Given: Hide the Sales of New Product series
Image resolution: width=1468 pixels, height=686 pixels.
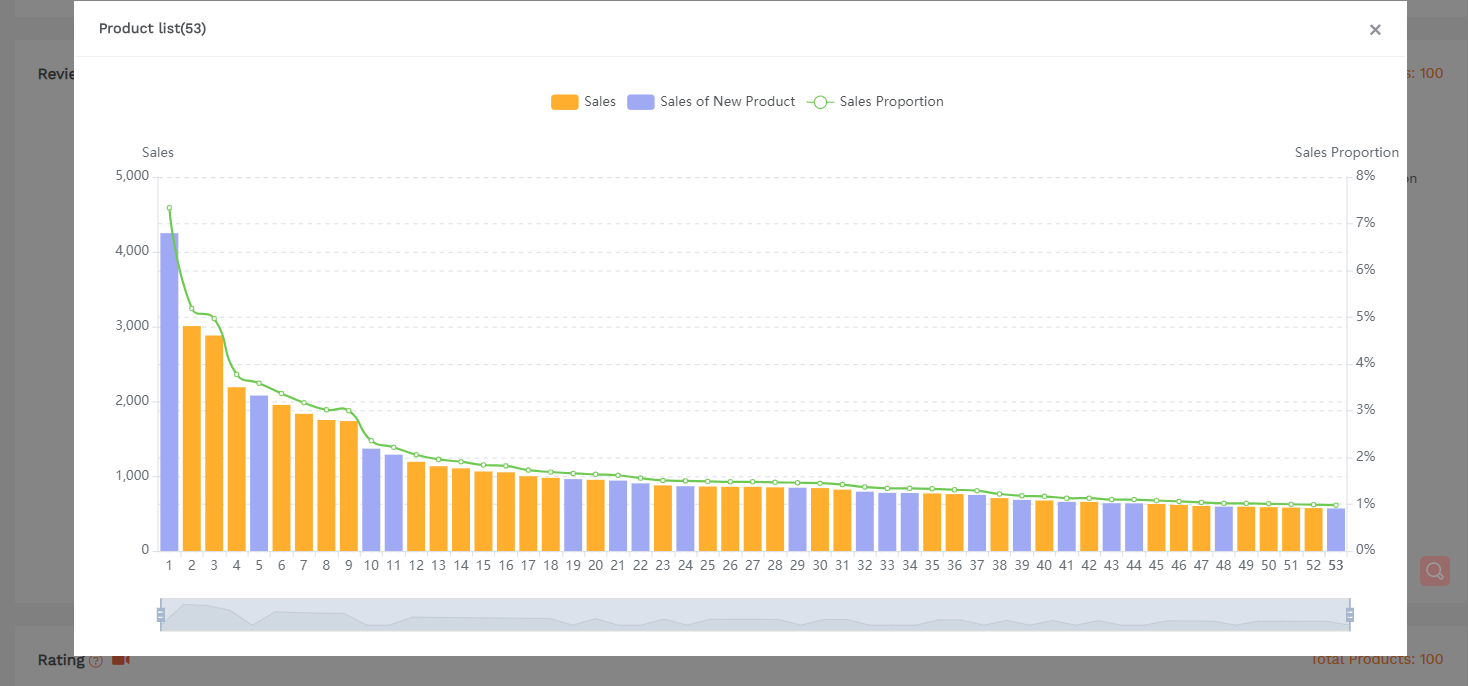Looking at the screenshot, I should click(711, 102).
